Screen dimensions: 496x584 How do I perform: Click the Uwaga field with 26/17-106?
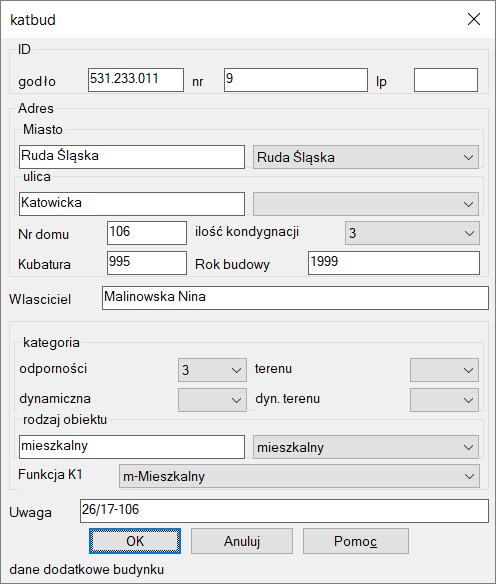(x=284, y=511)
